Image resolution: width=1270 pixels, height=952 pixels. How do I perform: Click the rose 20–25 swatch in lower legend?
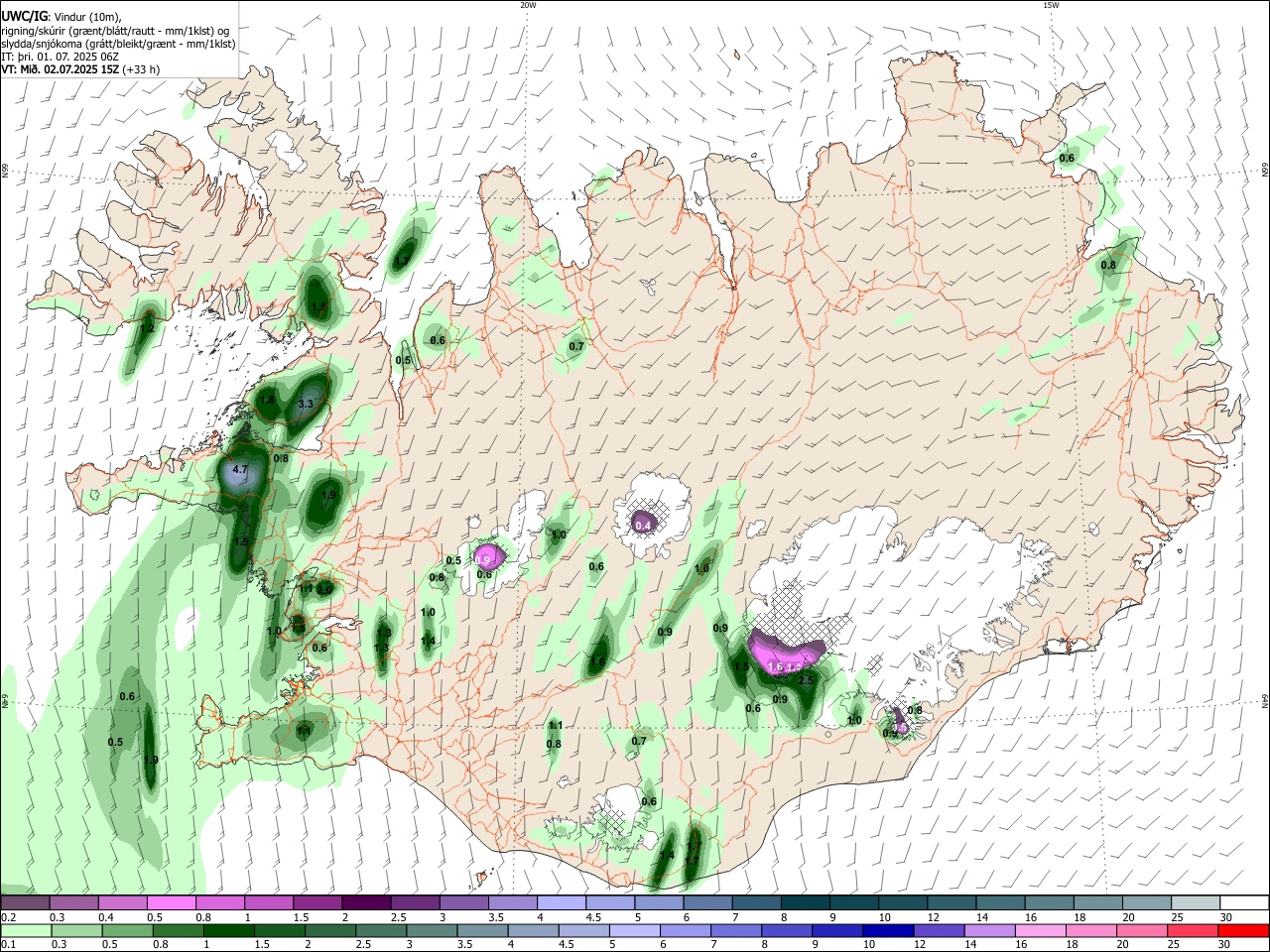[1141, 930]
